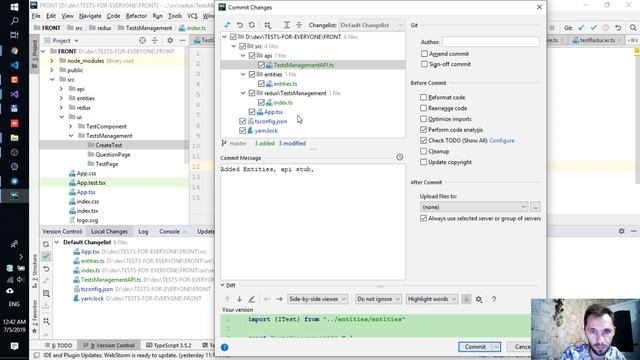Open Diff settings gear icon

coord(479,299)
